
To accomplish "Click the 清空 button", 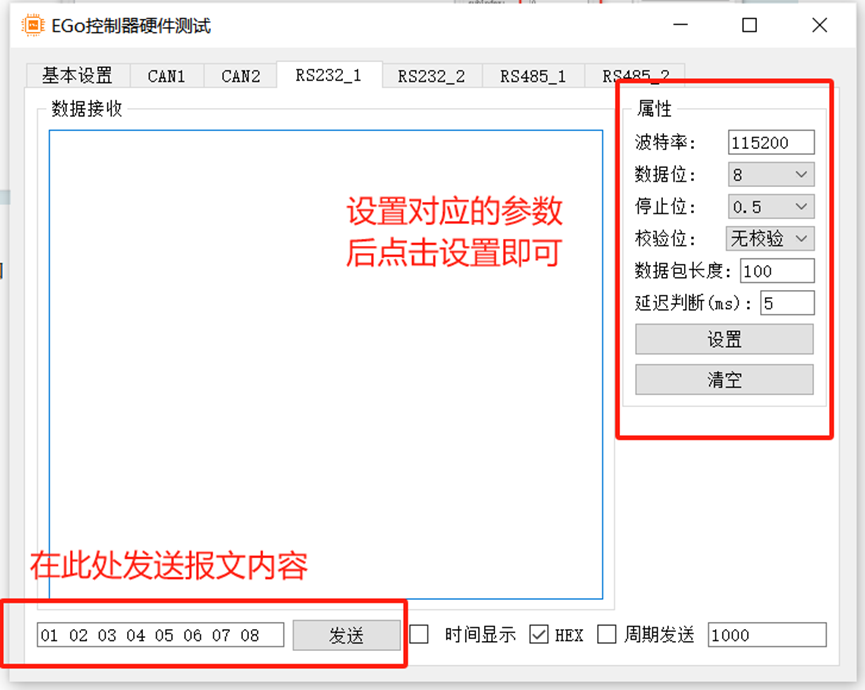I will point(724,379).
